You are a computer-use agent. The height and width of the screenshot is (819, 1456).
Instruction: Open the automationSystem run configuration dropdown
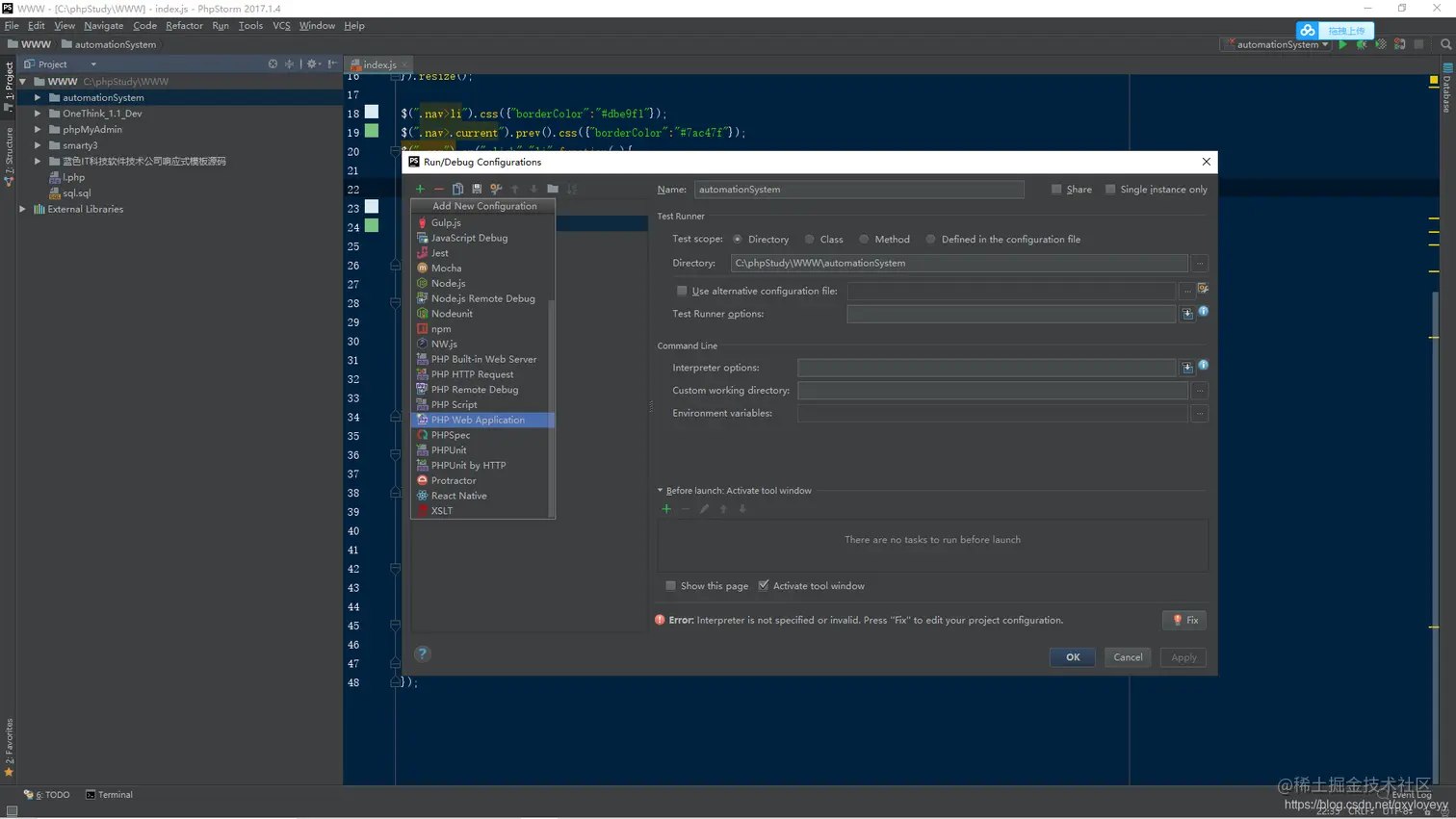1276,44
